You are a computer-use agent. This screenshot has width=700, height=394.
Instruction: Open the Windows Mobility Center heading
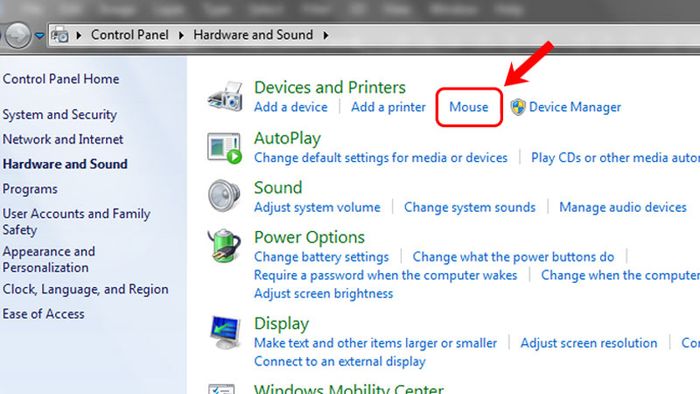(349, 388)
